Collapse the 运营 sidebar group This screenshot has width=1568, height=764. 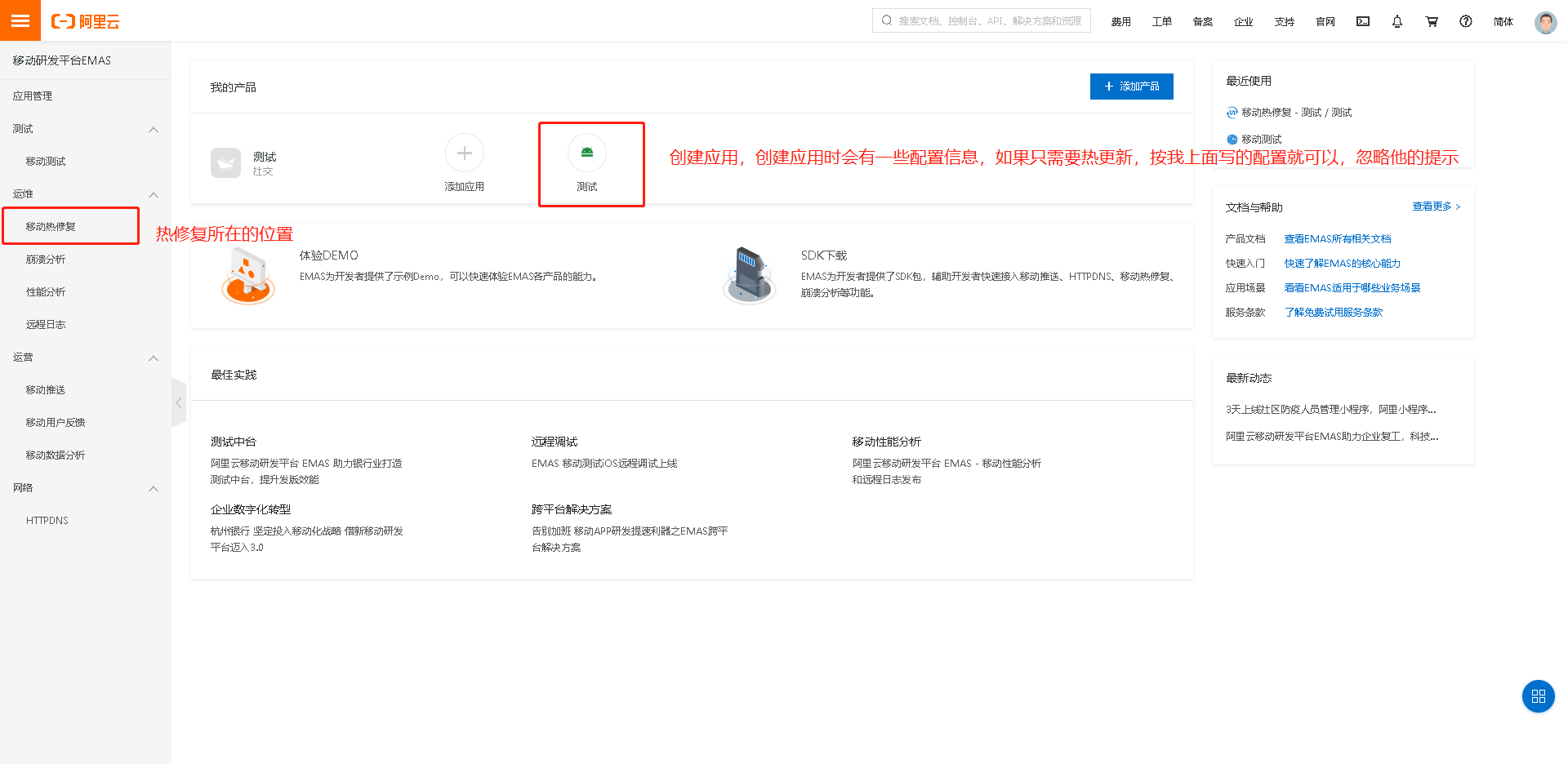(154, 358)
